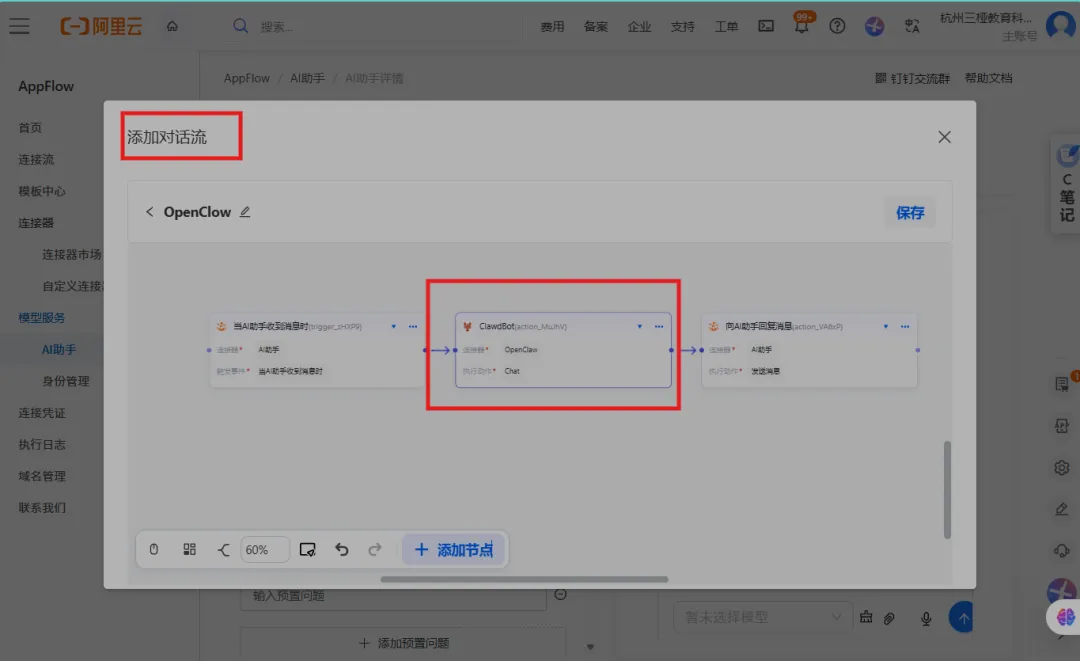Switch to 模板中心 in the left sidebar

tap(44, 191)
